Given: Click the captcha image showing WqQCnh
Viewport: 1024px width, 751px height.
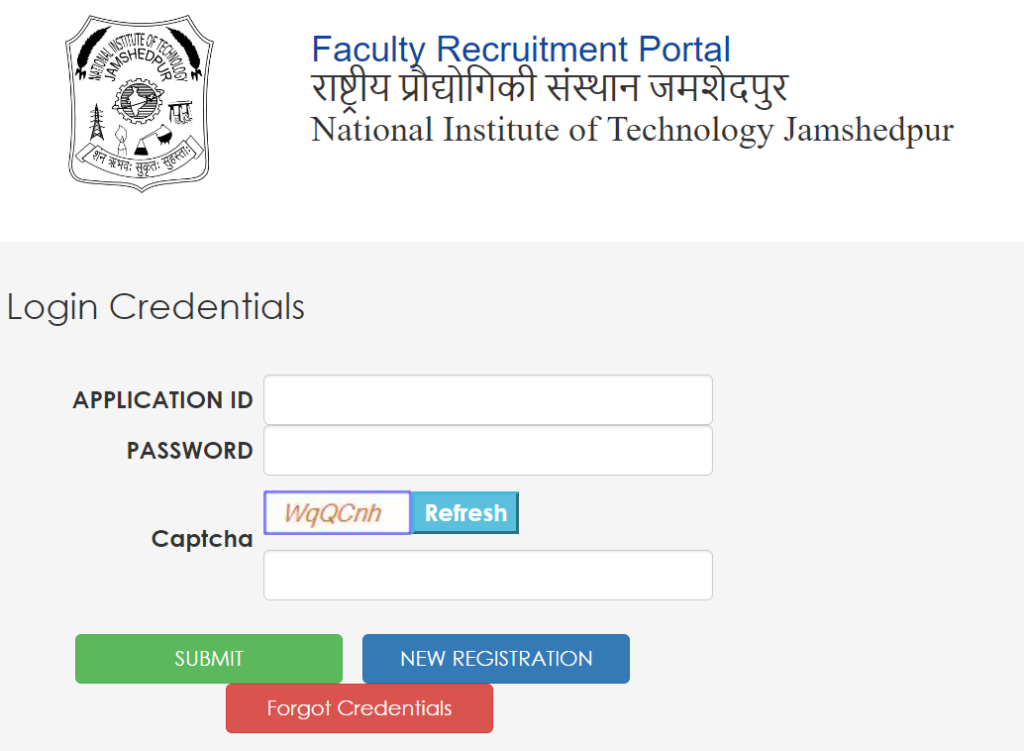Looking at the screenshot, I should pyautogui.click(x=336, y=512).
